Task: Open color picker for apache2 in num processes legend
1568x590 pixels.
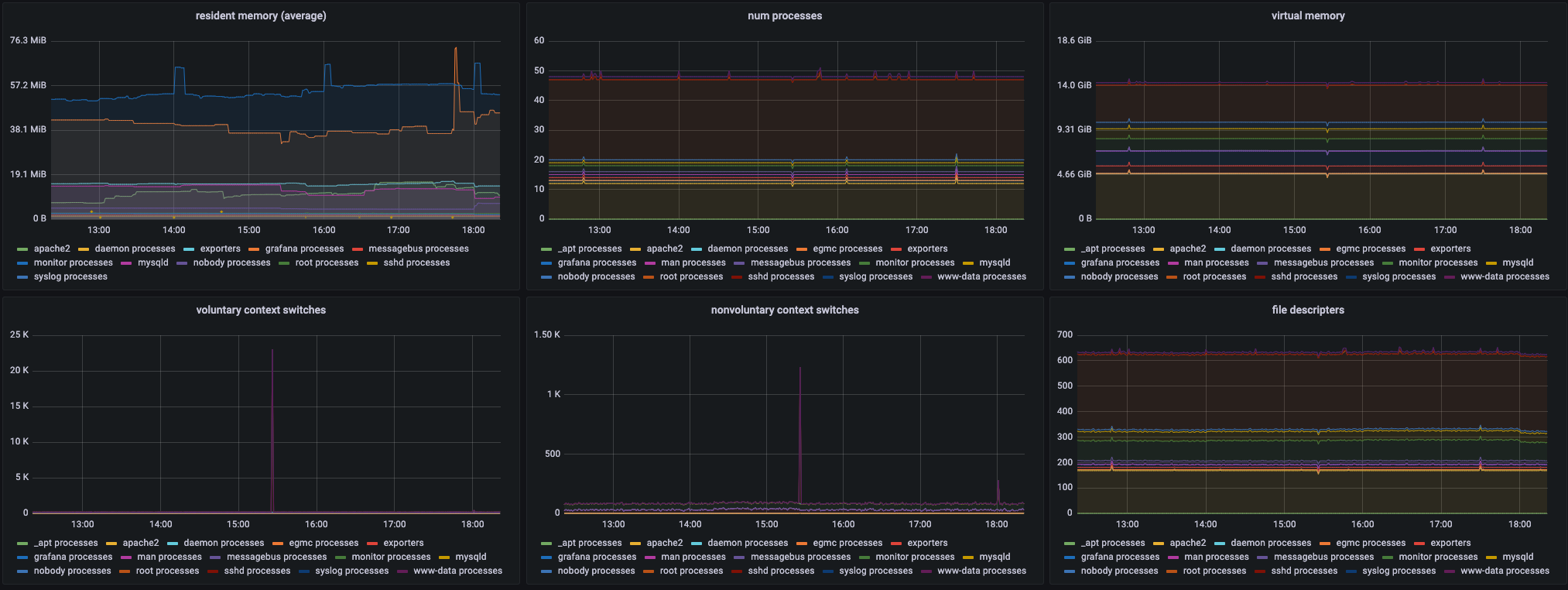Action: 636,249
